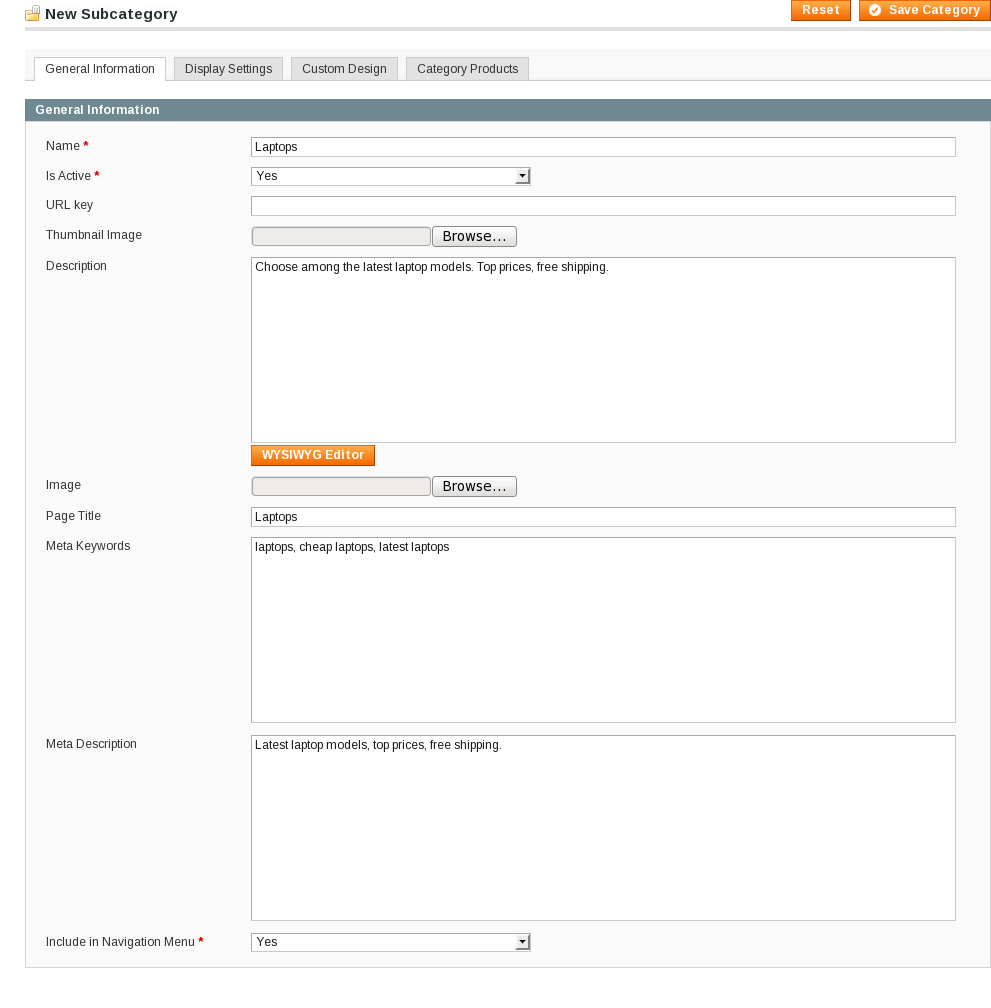991x1008 pixels.
Task: Click Browse for the Thumbnail Image
Action: click(x=474, y=237)
